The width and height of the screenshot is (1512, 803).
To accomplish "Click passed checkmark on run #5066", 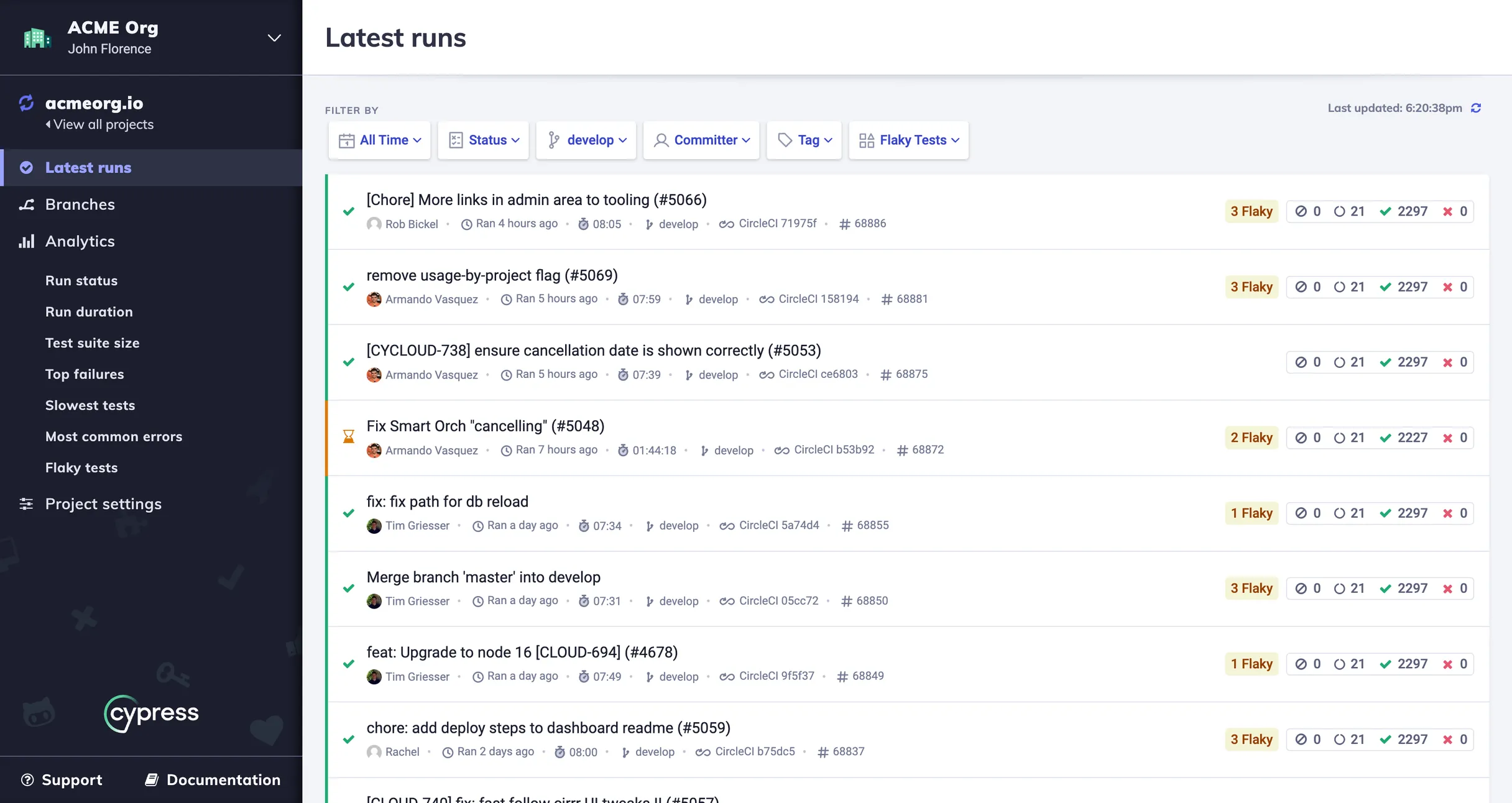I will click(x=349, y=211).
